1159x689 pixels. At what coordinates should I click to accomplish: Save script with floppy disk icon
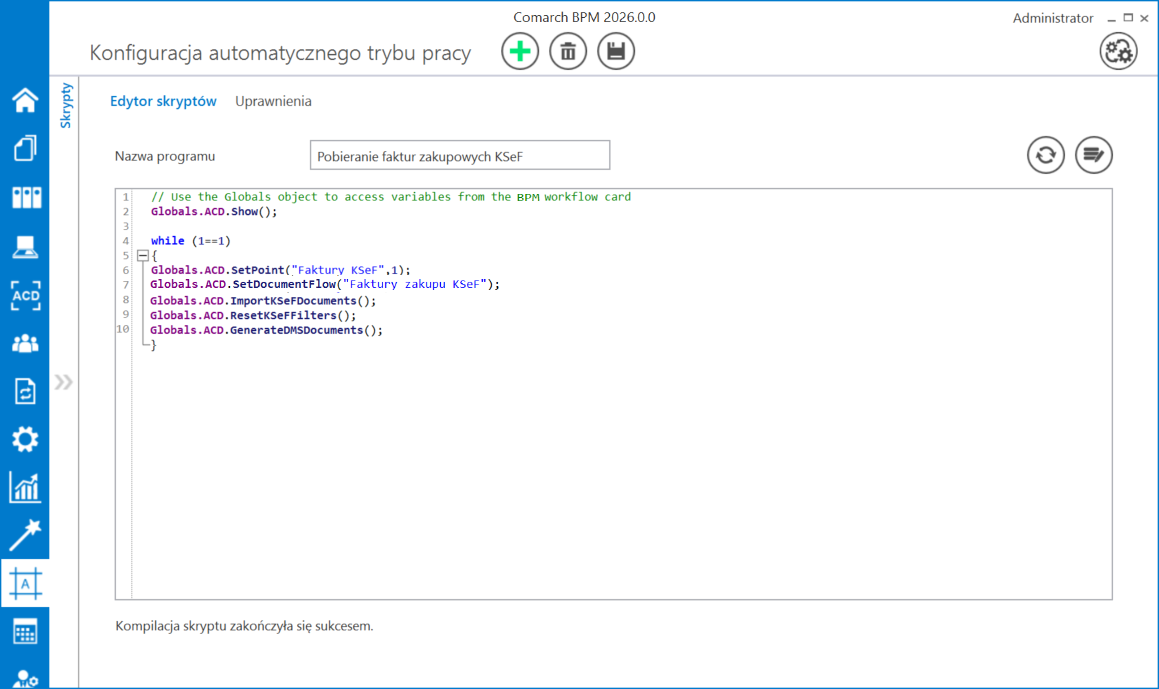coord(616,52)
